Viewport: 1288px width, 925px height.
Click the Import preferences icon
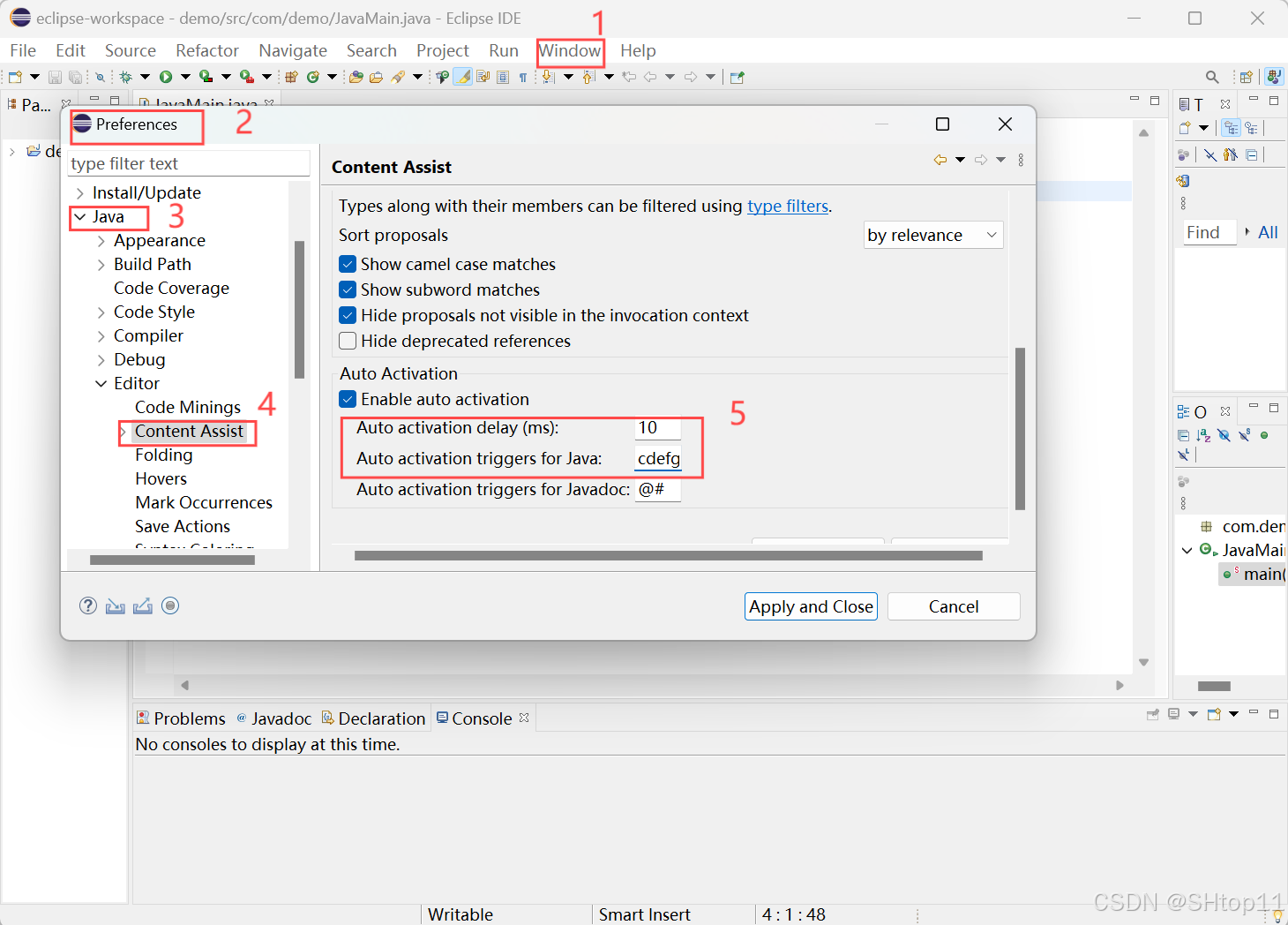pyautogui.click(x=116, y=605)
